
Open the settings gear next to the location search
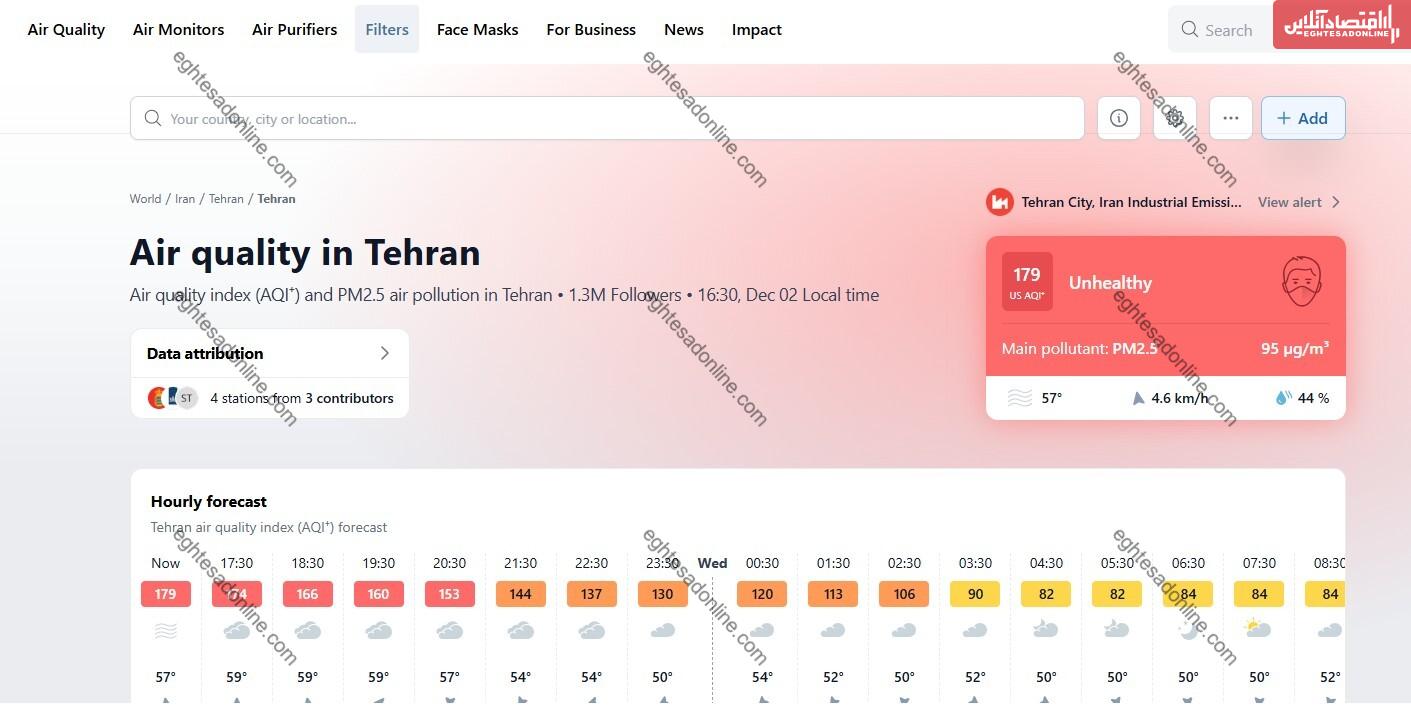coord(1174,117)
